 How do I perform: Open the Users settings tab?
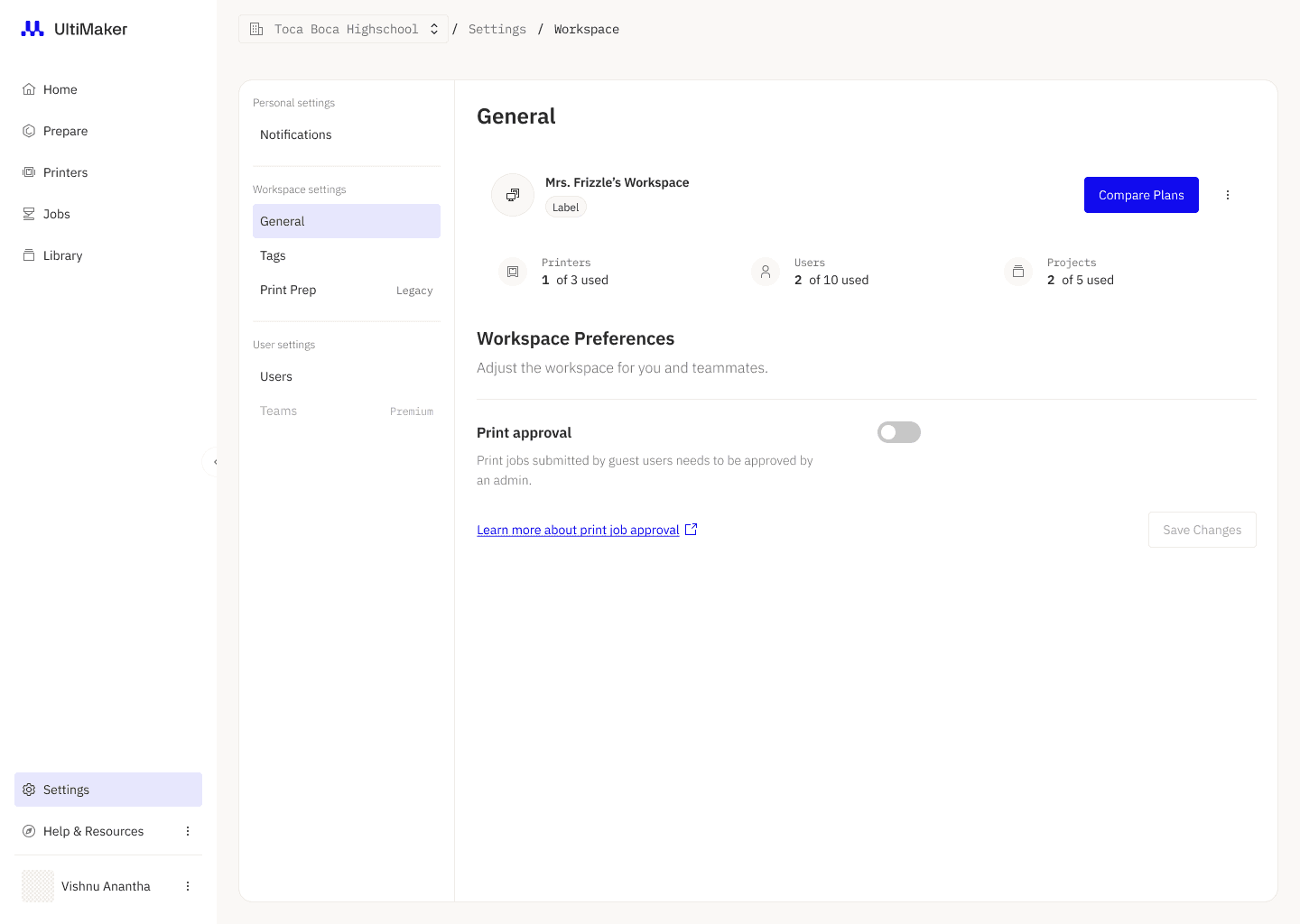click(x=347, y=376)
